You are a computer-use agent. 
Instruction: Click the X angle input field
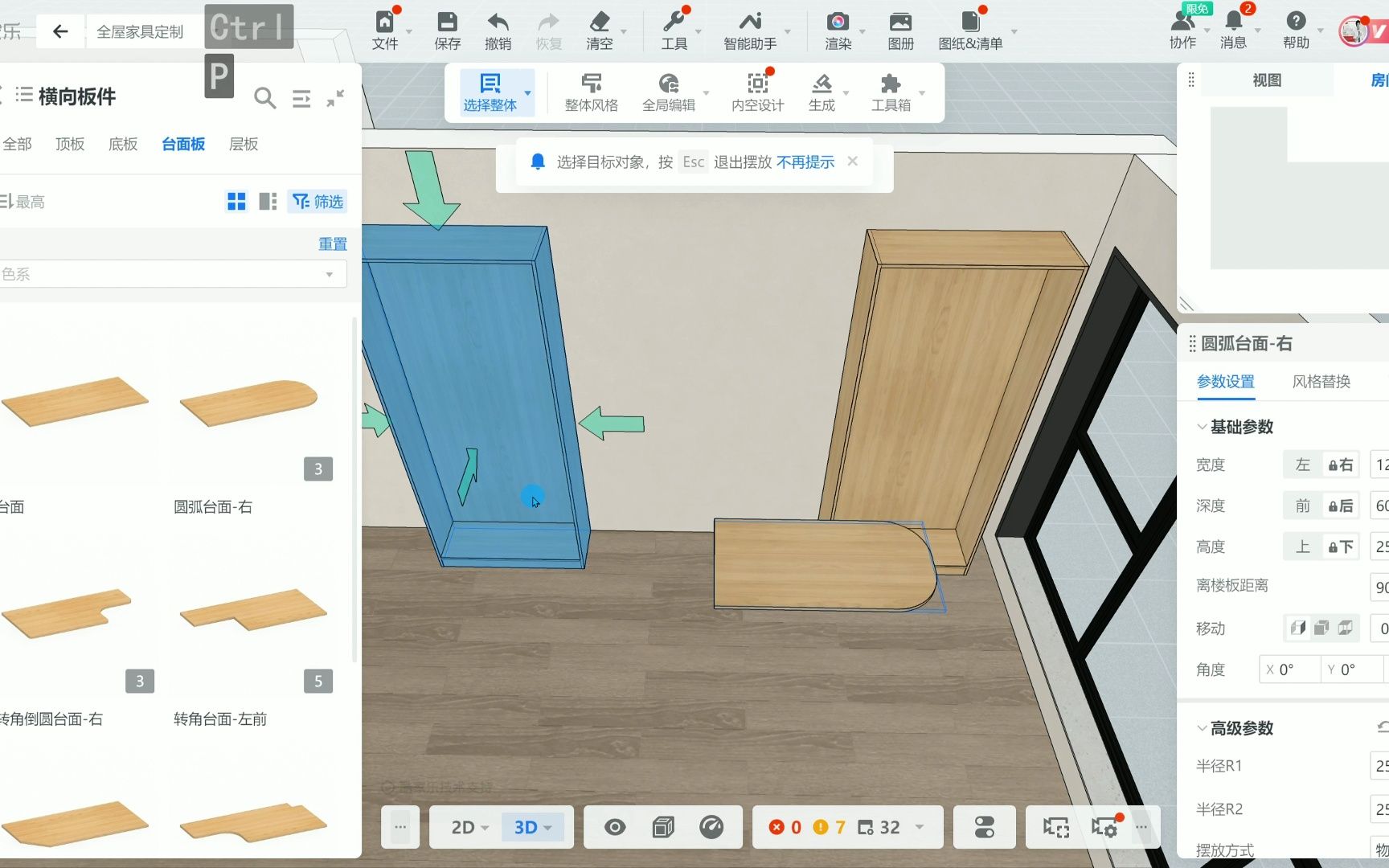[x=1290, y=669]
